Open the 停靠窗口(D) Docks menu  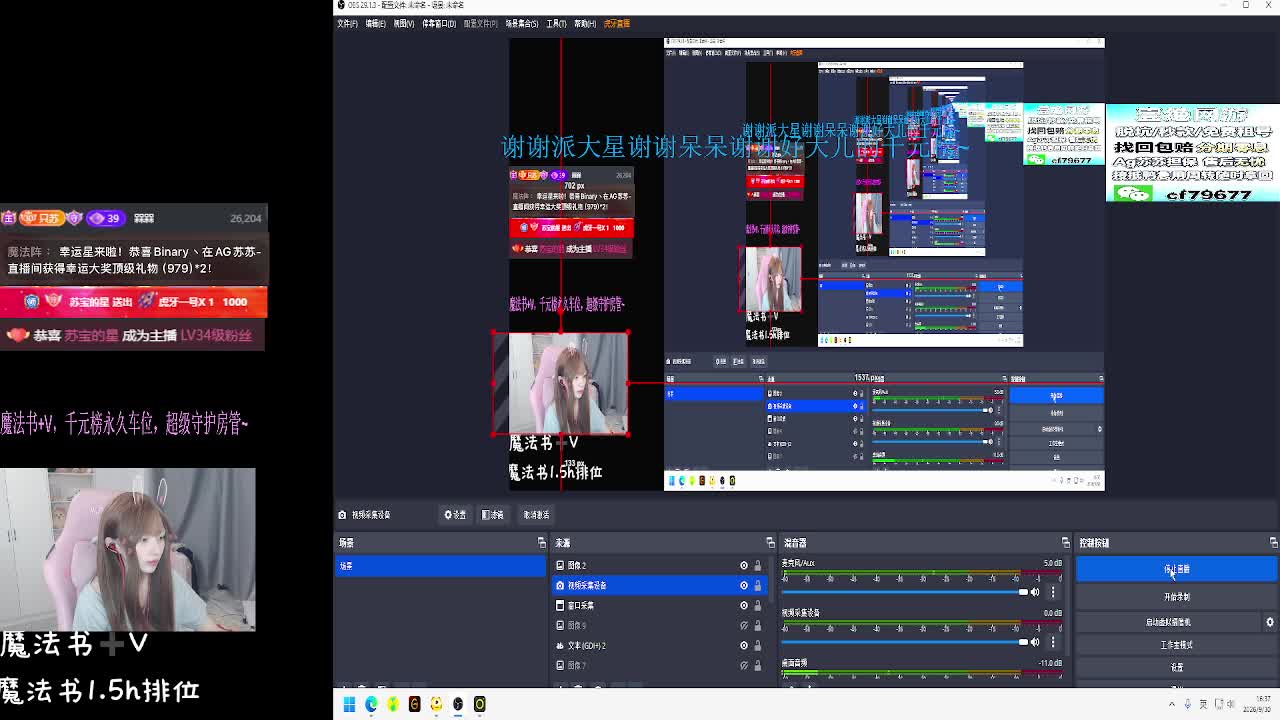tap(438, 24)
